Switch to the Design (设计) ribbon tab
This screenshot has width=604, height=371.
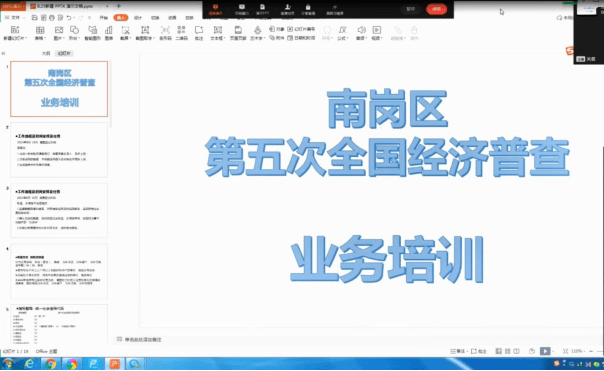click(x=138, y=18)
